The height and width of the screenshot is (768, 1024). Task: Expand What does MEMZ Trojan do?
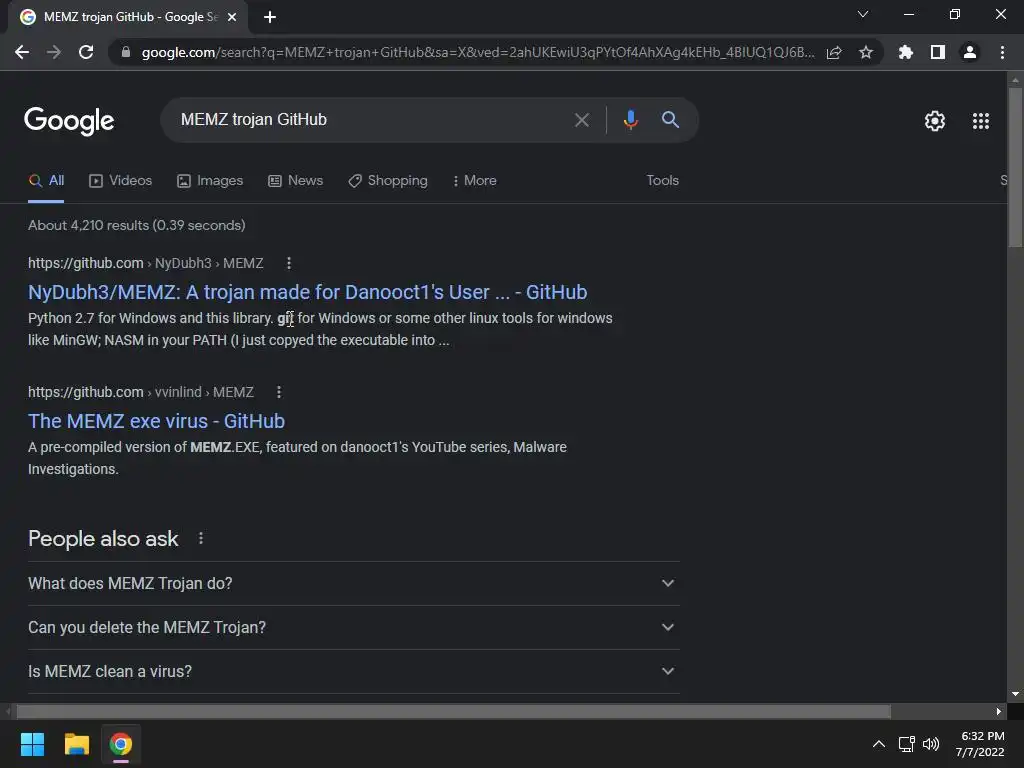click(353, 583)
